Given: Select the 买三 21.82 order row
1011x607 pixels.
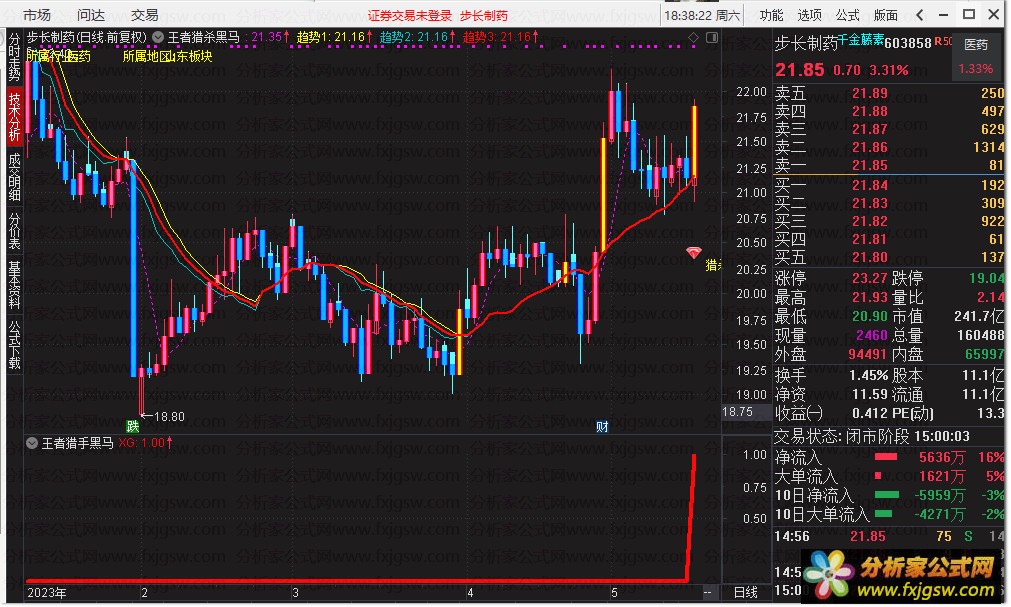Looking at the screenshot, I should click(889, 221).
